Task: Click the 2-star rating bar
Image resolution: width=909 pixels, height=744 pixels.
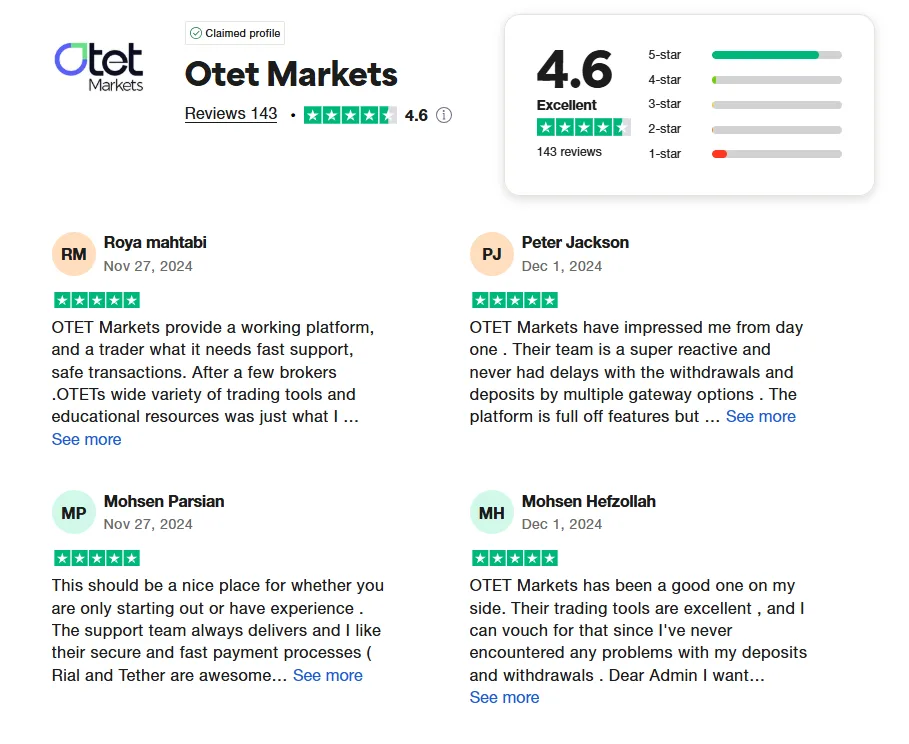Action: pyautogui.click(x=776, y=129)
